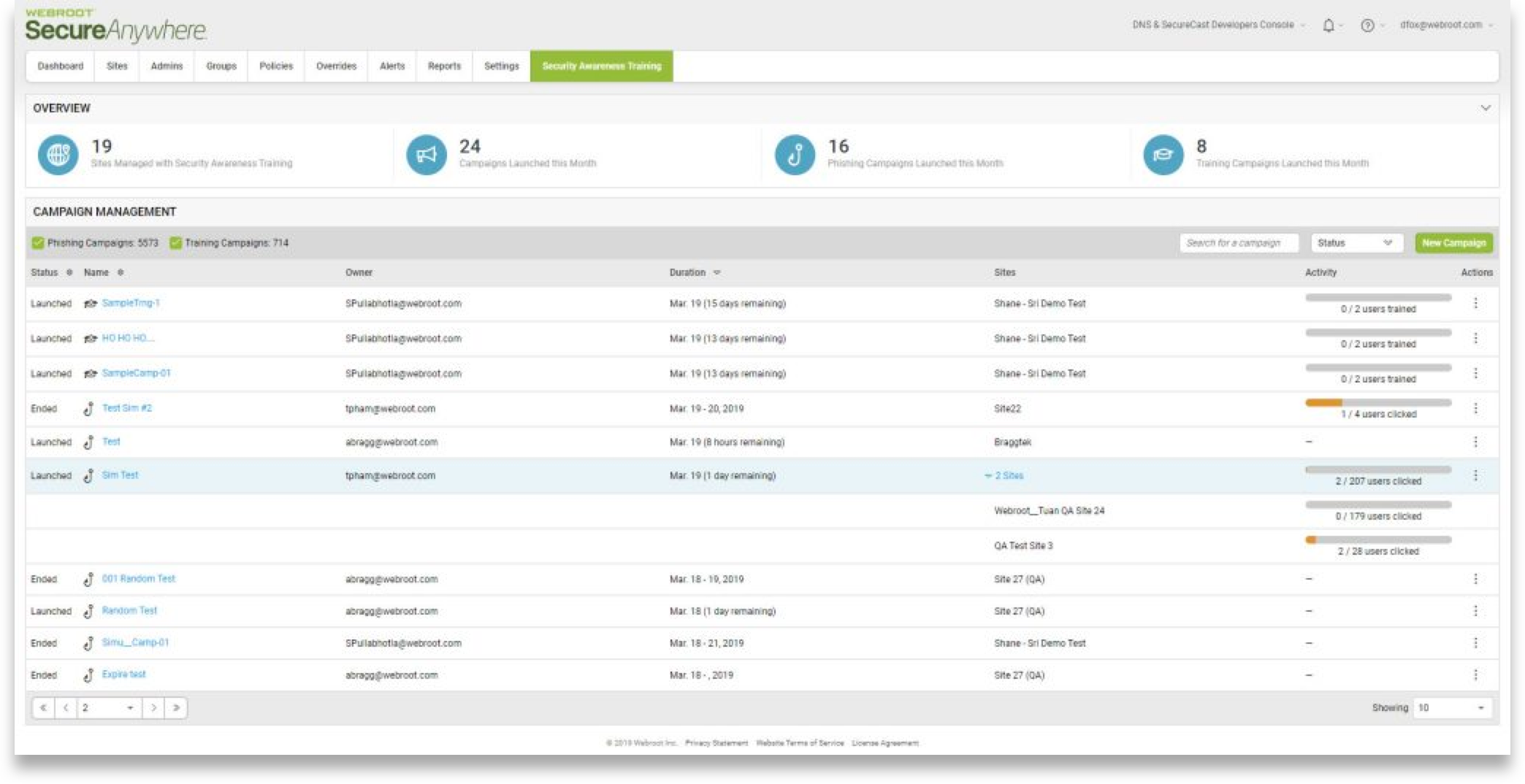Image resolution: width=1525 pixels, height=784 pixels.
Task: Open the Showing rows-per-page dropdown
Action: 1451,707
